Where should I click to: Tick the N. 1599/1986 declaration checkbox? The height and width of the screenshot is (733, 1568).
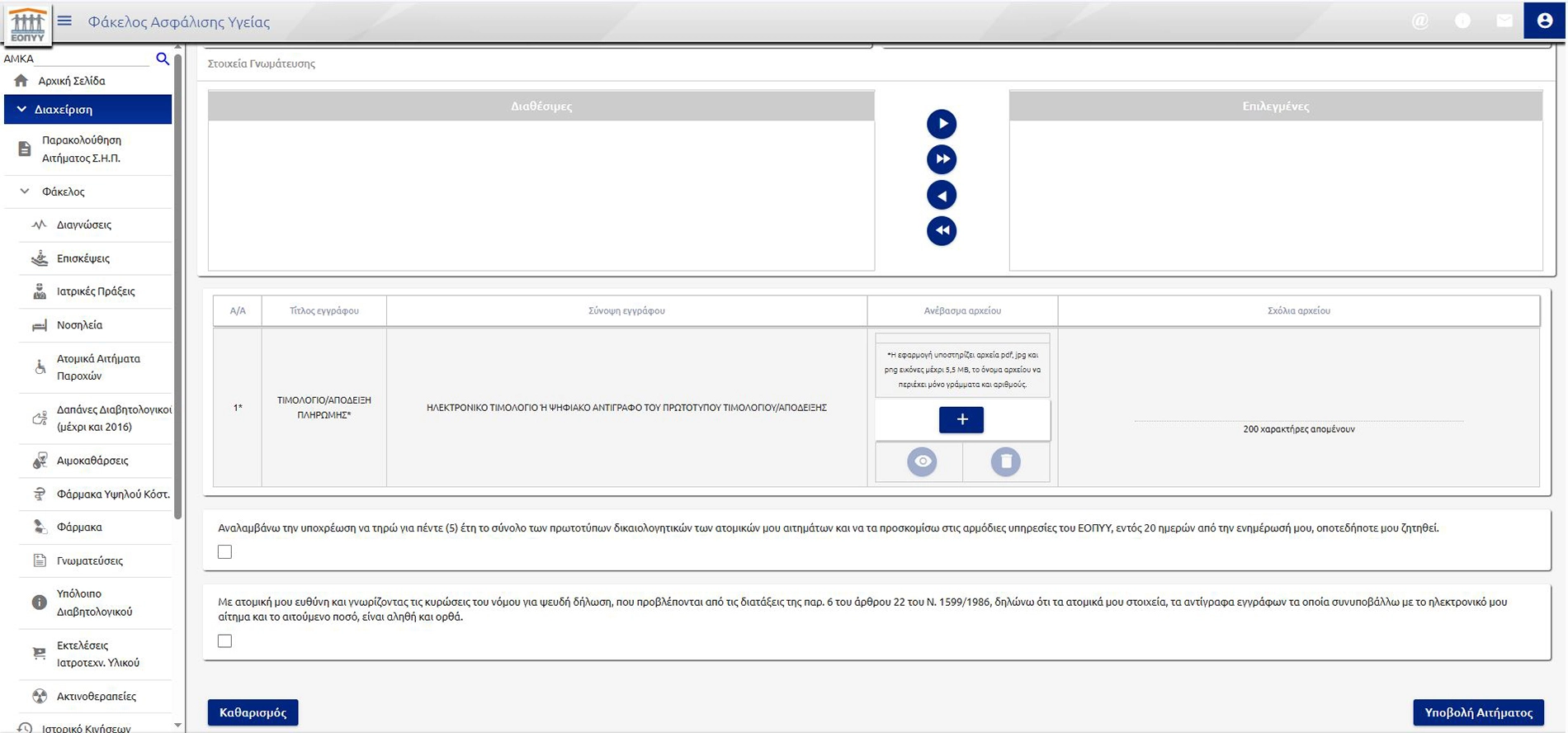[x=224, y=641]
